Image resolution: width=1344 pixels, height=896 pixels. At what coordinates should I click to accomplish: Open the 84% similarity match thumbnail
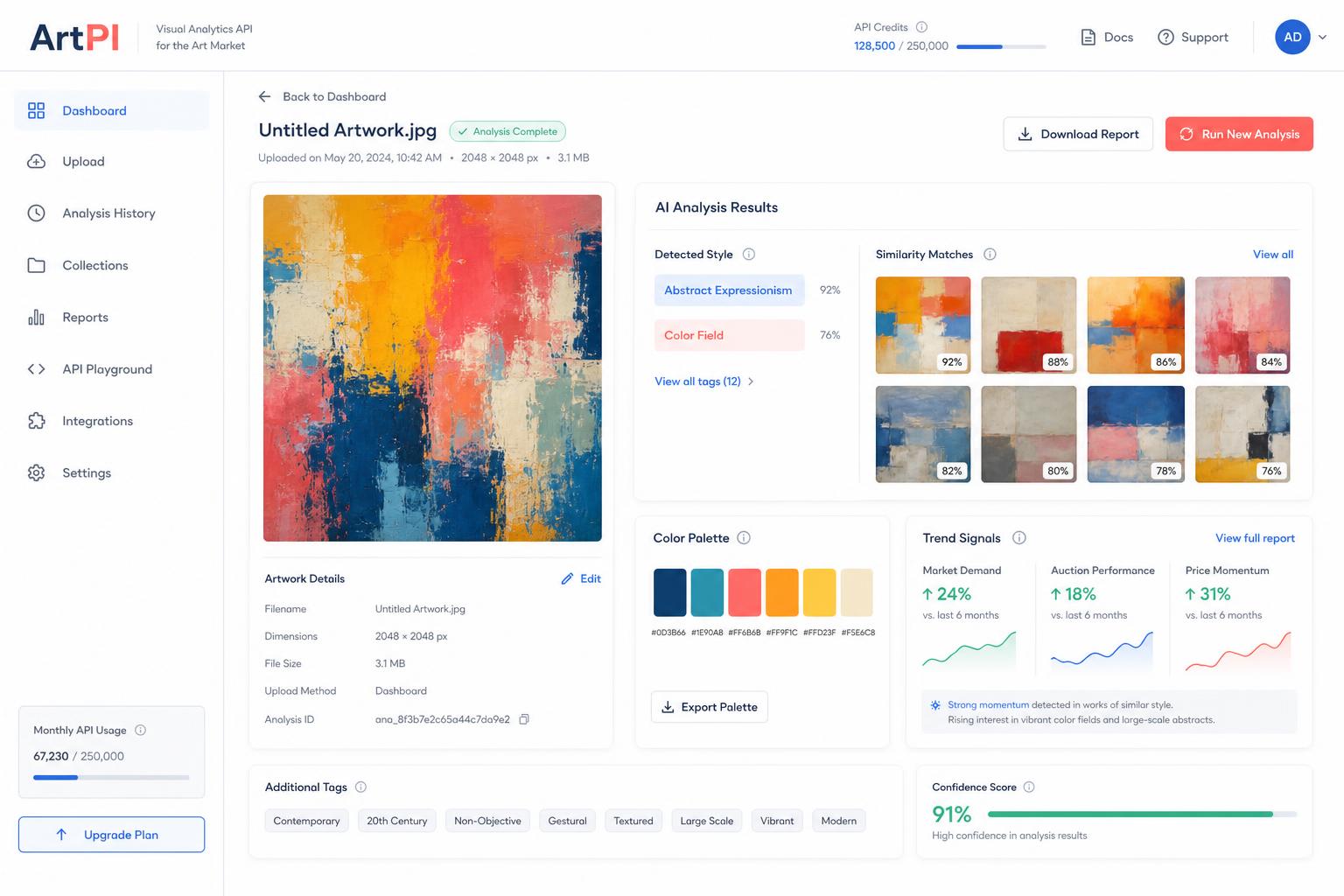[1242, 325]
